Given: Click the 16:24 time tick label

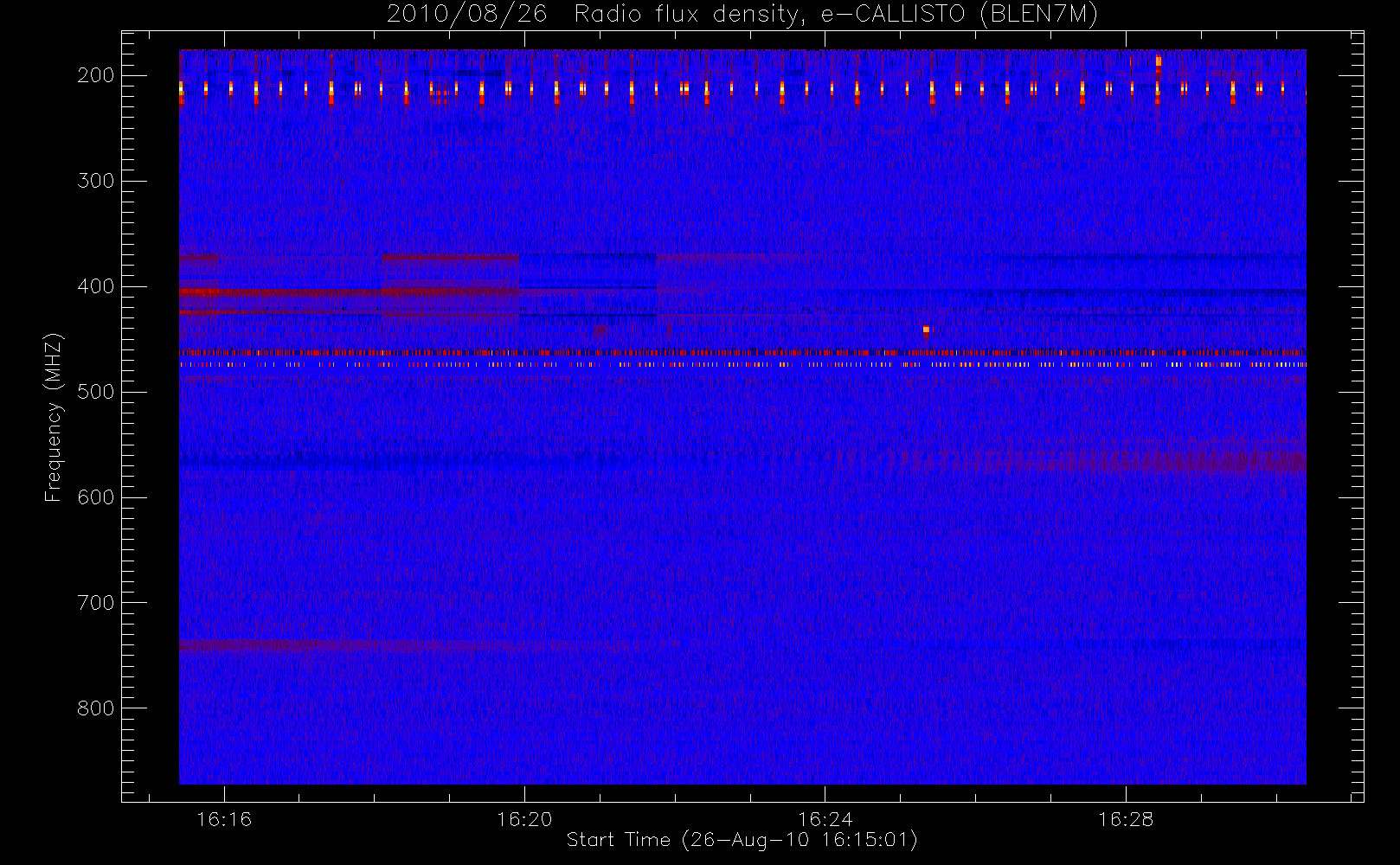Looking at the screenshot, I should point(825,819).
